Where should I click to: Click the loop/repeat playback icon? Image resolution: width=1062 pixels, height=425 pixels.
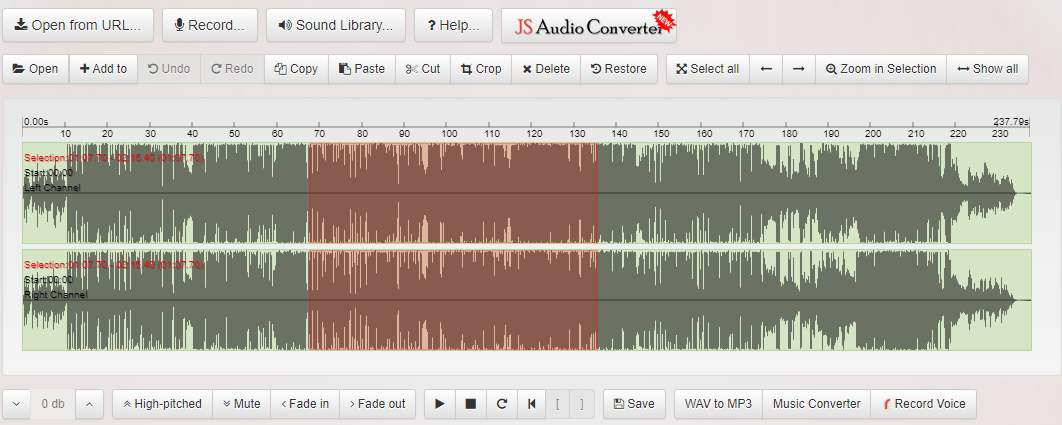click(x=501, y=404)
